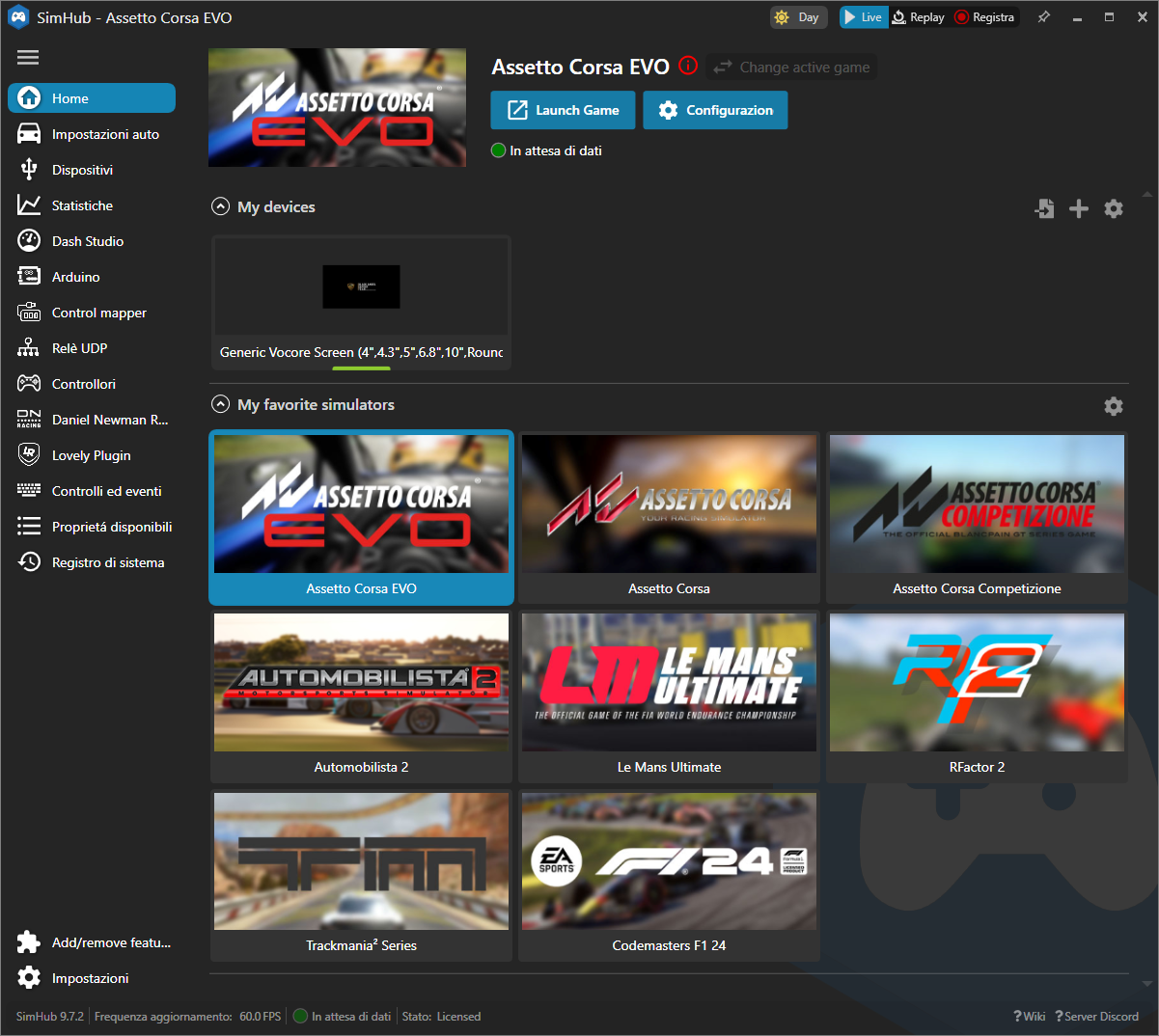Collapse the My devices section
Image resolution: width=1159 pixels, height=1036 pixels.
(221, 206)
